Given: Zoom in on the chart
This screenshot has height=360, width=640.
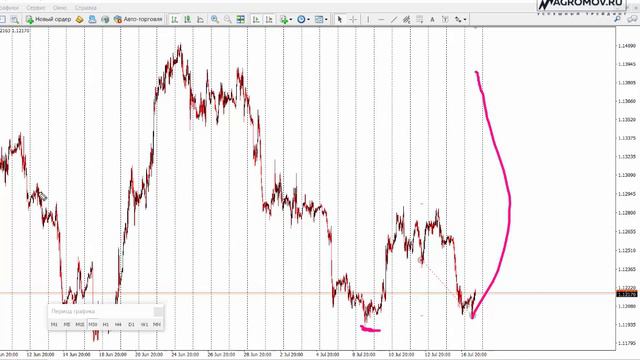Looking at the screenshot, I should click(x=215, y=19).
